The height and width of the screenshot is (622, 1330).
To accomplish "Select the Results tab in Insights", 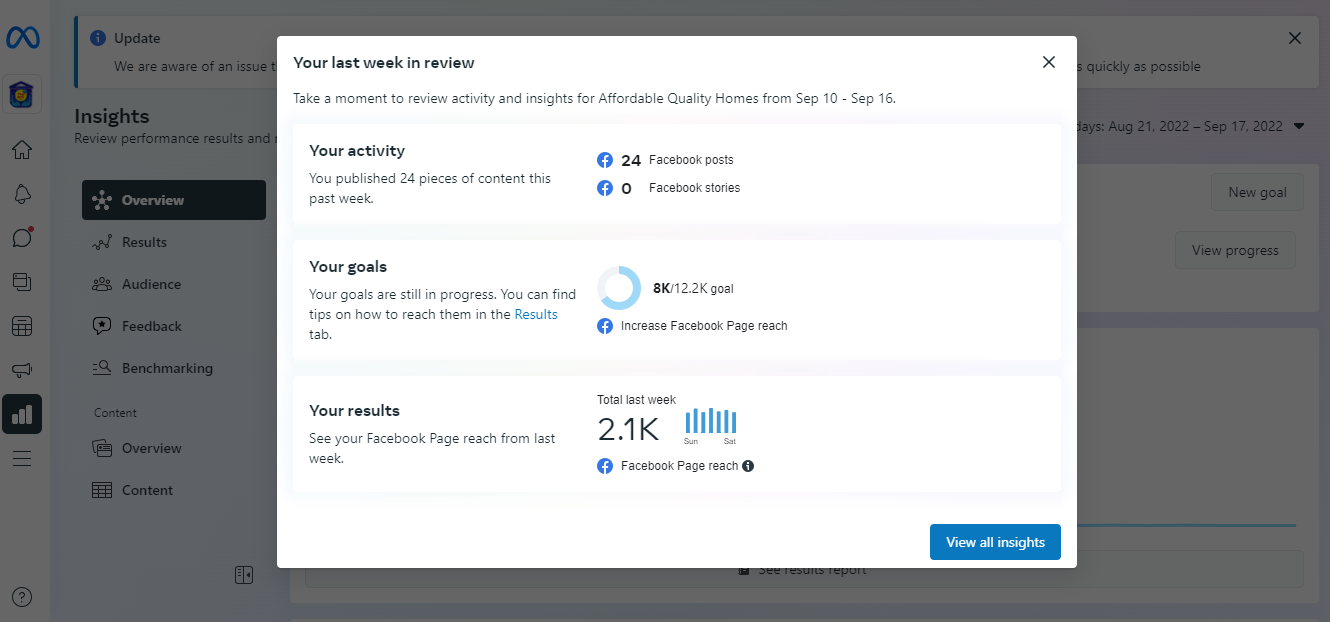I will tap(144, 242).
